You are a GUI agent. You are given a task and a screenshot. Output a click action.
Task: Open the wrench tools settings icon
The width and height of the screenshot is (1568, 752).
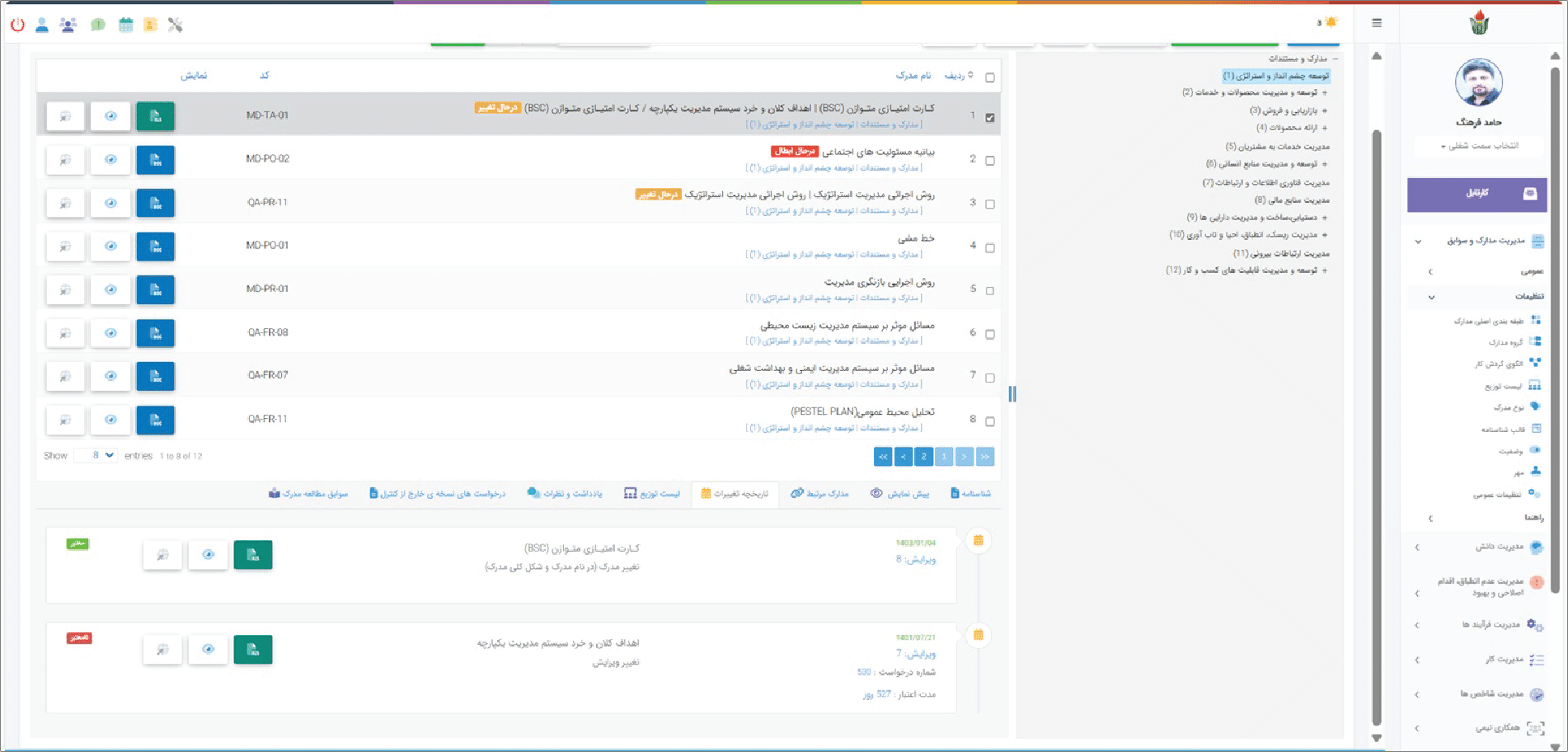point(175,25)
